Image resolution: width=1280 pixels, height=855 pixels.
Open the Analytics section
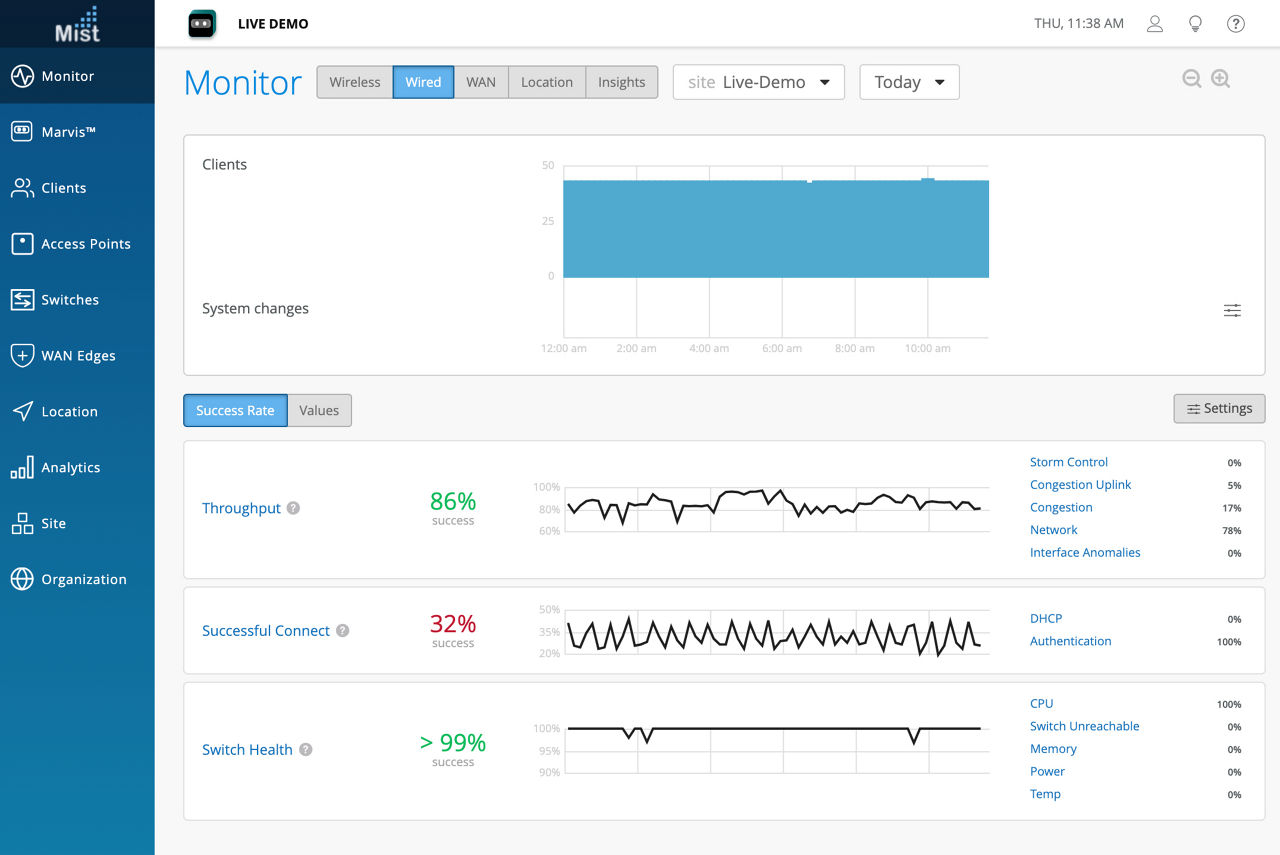pyautogui.click(x=73, y=467)
